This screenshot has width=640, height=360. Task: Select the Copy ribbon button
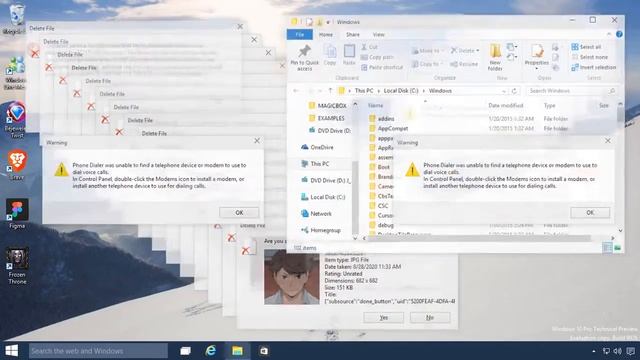pyautogui.click(x=330, y=55)
